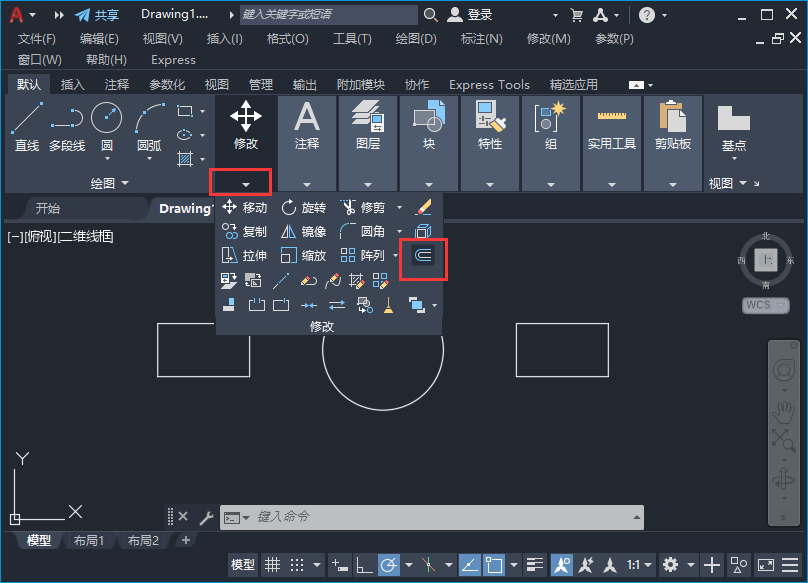Open the 标注(N) menu

[x=481, y=39]
